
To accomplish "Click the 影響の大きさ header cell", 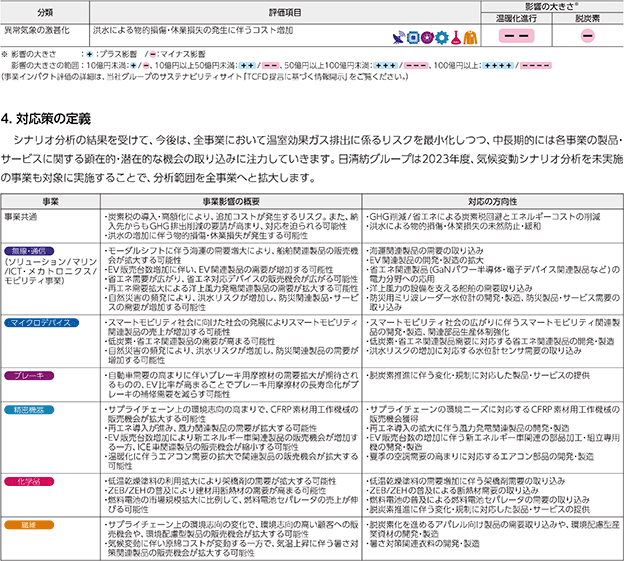I will coord(552,6).
